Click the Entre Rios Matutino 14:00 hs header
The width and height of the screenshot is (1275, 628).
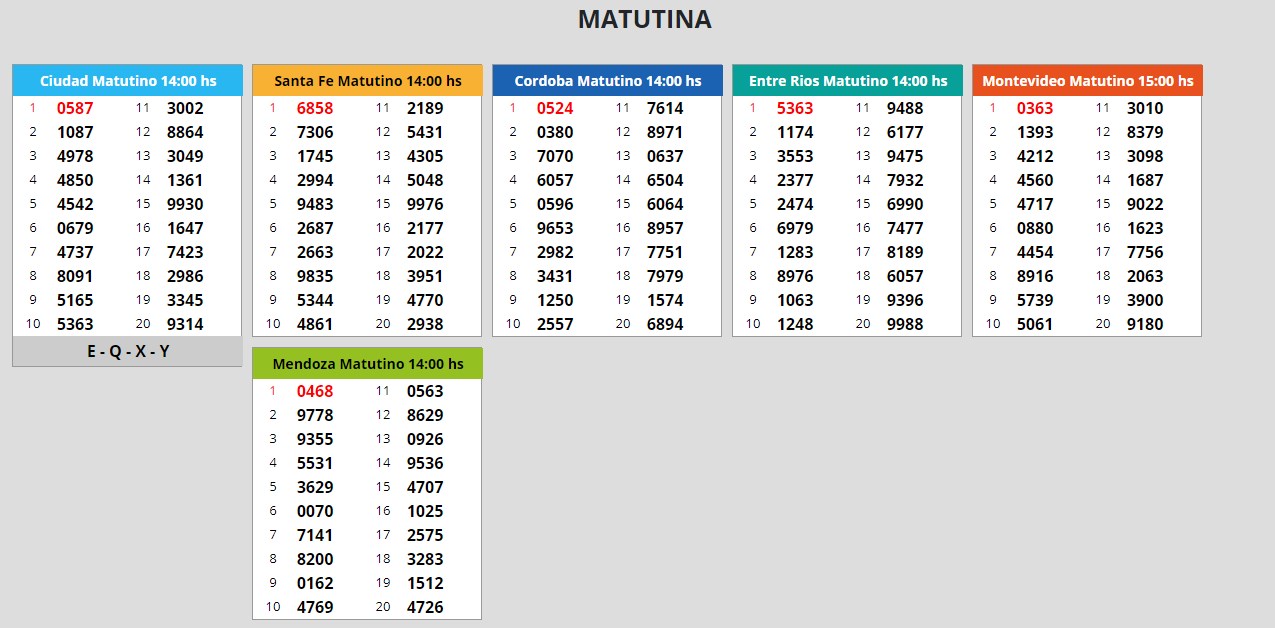point(847,81)
